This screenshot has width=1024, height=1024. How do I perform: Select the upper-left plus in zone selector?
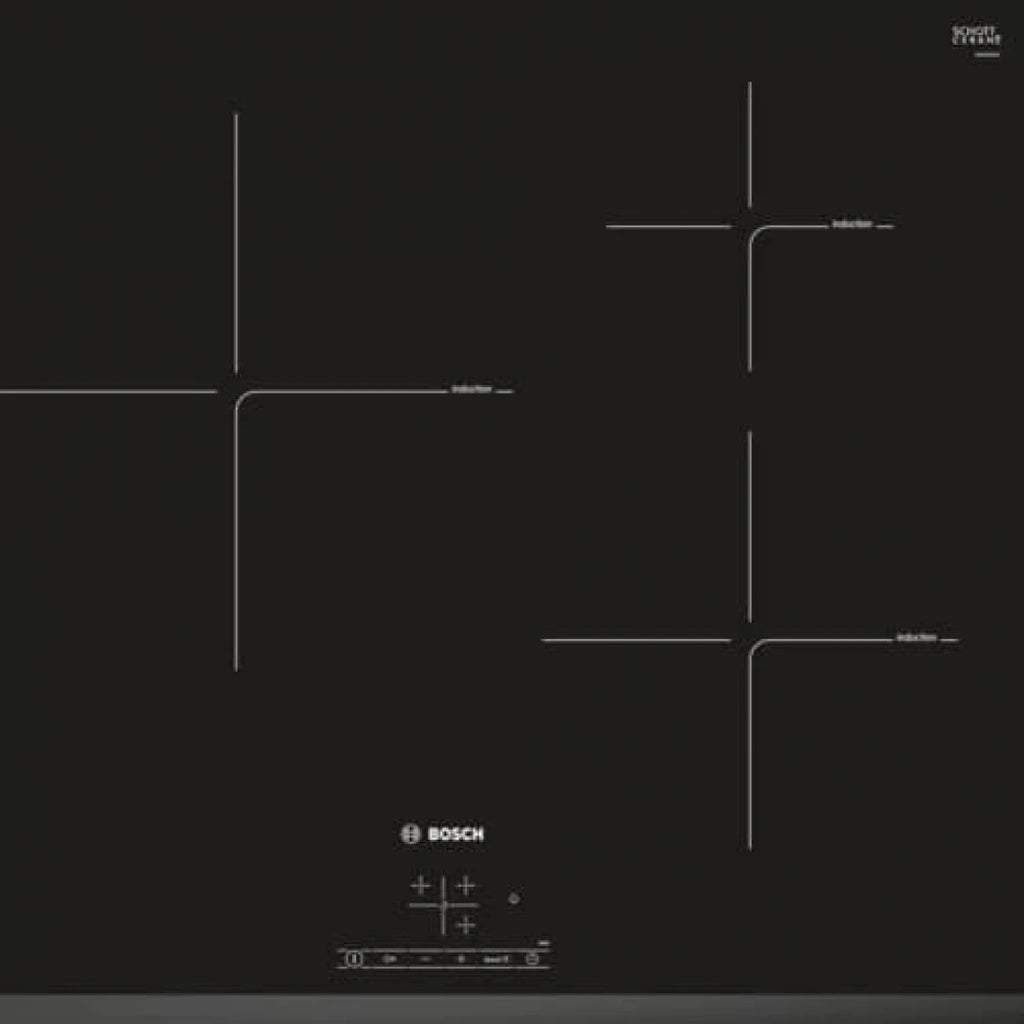421,885
